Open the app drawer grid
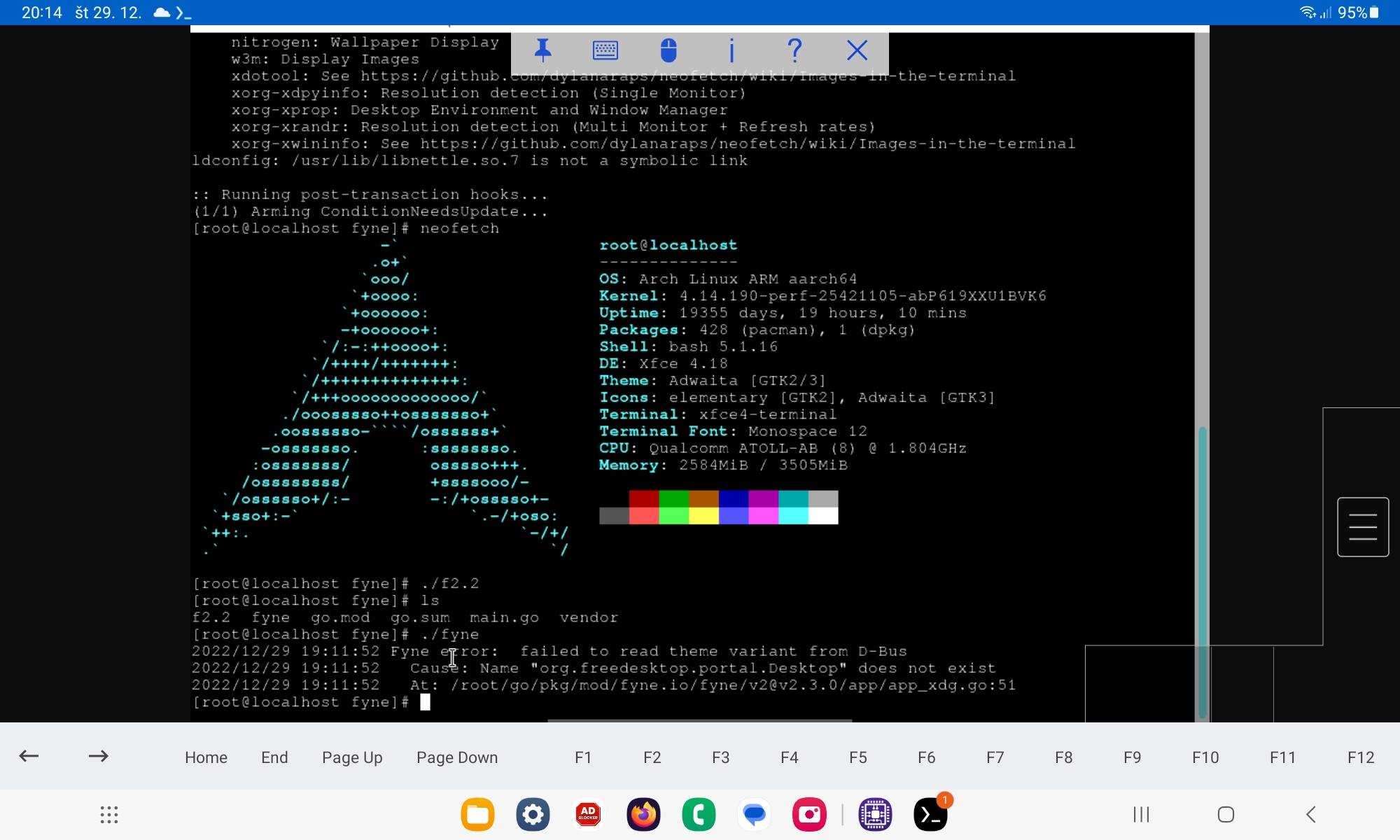 [x=108, y=814]
